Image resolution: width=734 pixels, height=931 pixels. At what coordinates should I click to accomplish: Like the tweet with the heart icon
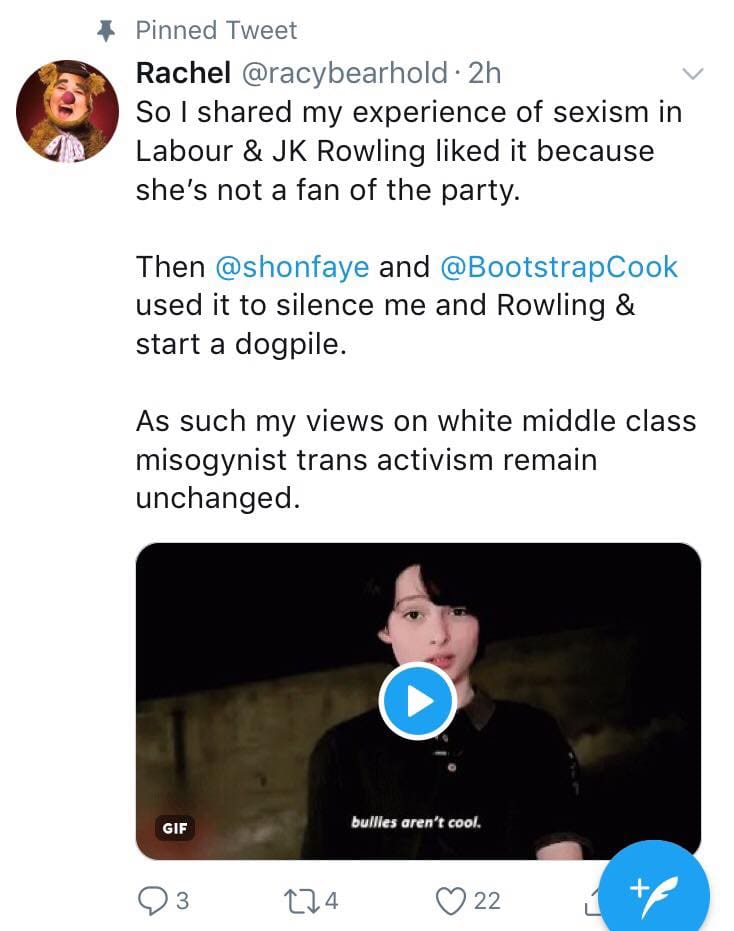pos(451,901)
